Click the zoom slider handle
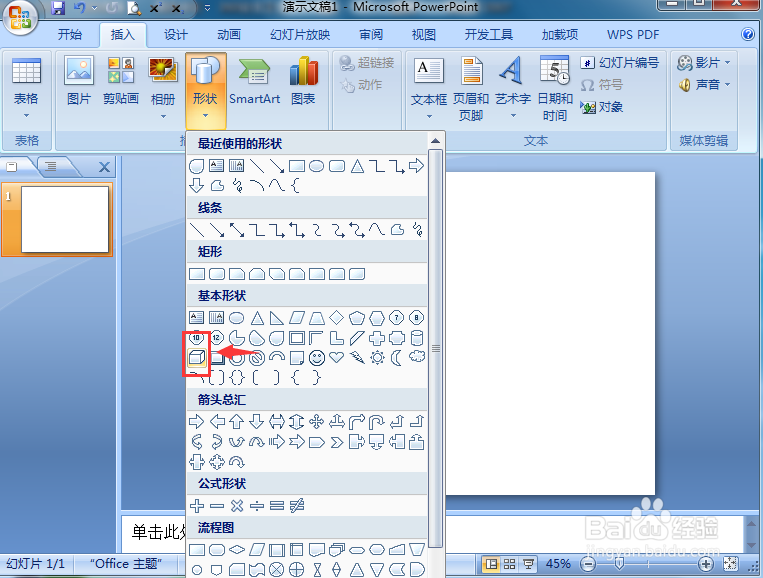Viewport: 763px width, 578px height. [619, 563]
